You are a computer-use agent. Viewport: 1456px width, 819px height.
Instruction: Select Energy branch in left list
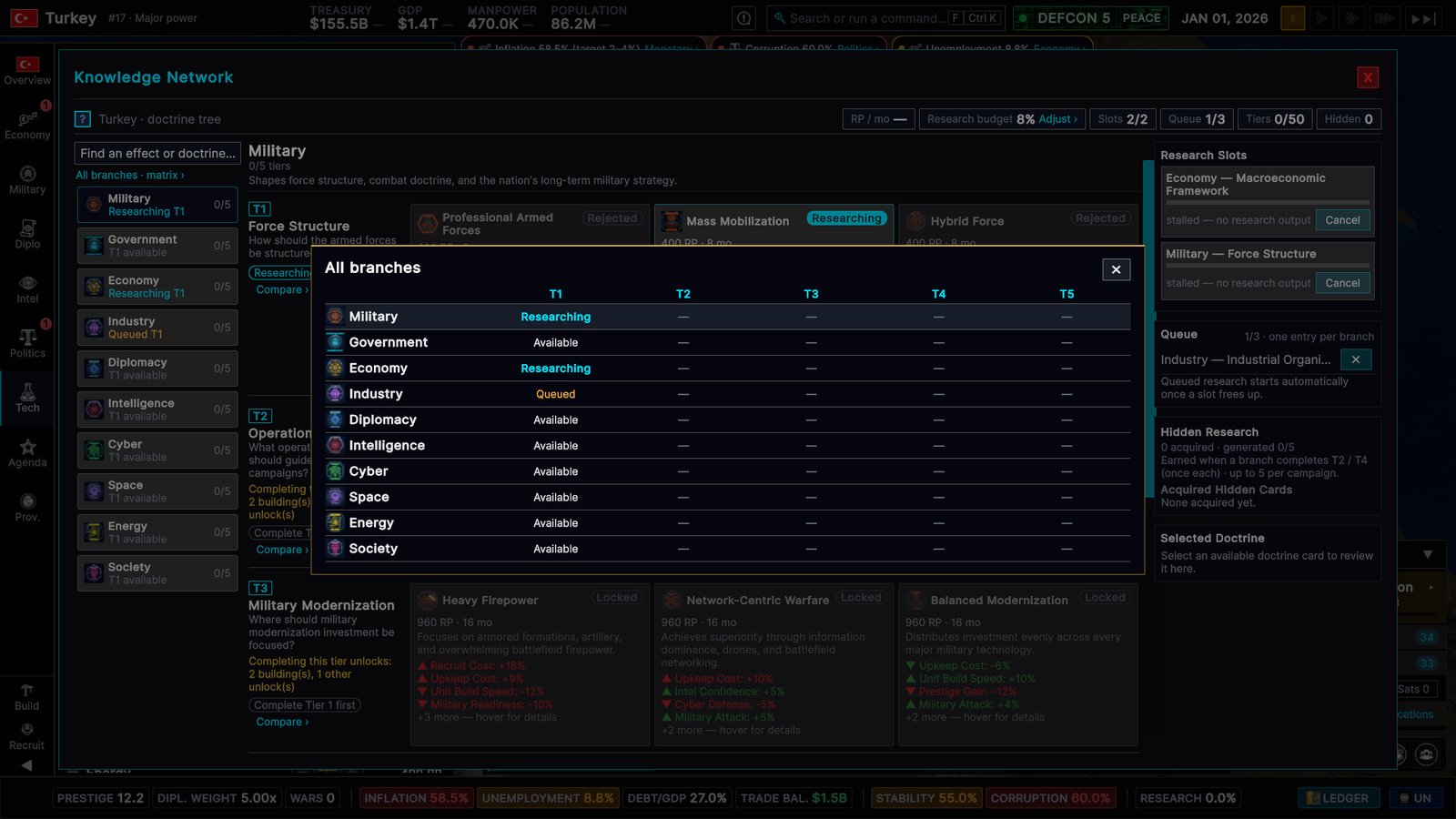tap(157, 532)
